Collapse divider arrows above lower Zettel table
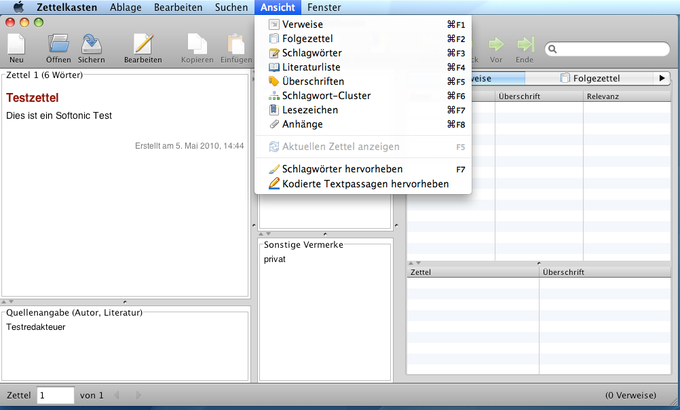The height and width of the screenshot is (410, 680). (415, 263)
